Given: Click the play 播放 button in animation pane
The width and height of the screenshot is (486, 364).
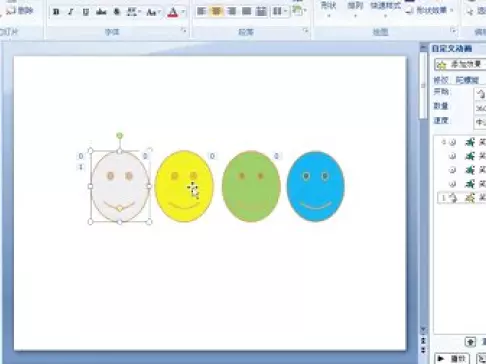Looking at the screenshot, I should coord(452,359).
